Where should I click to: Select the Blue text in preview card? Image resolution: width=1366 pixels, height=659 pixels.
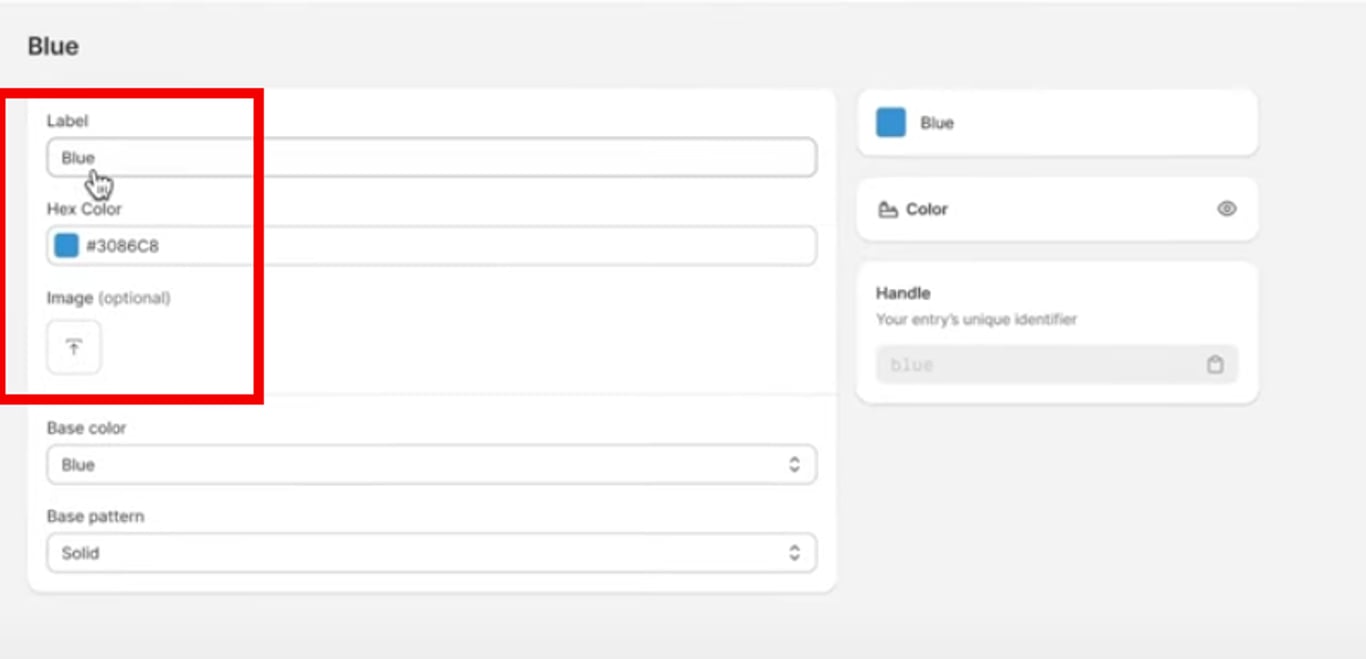(937, 123)
